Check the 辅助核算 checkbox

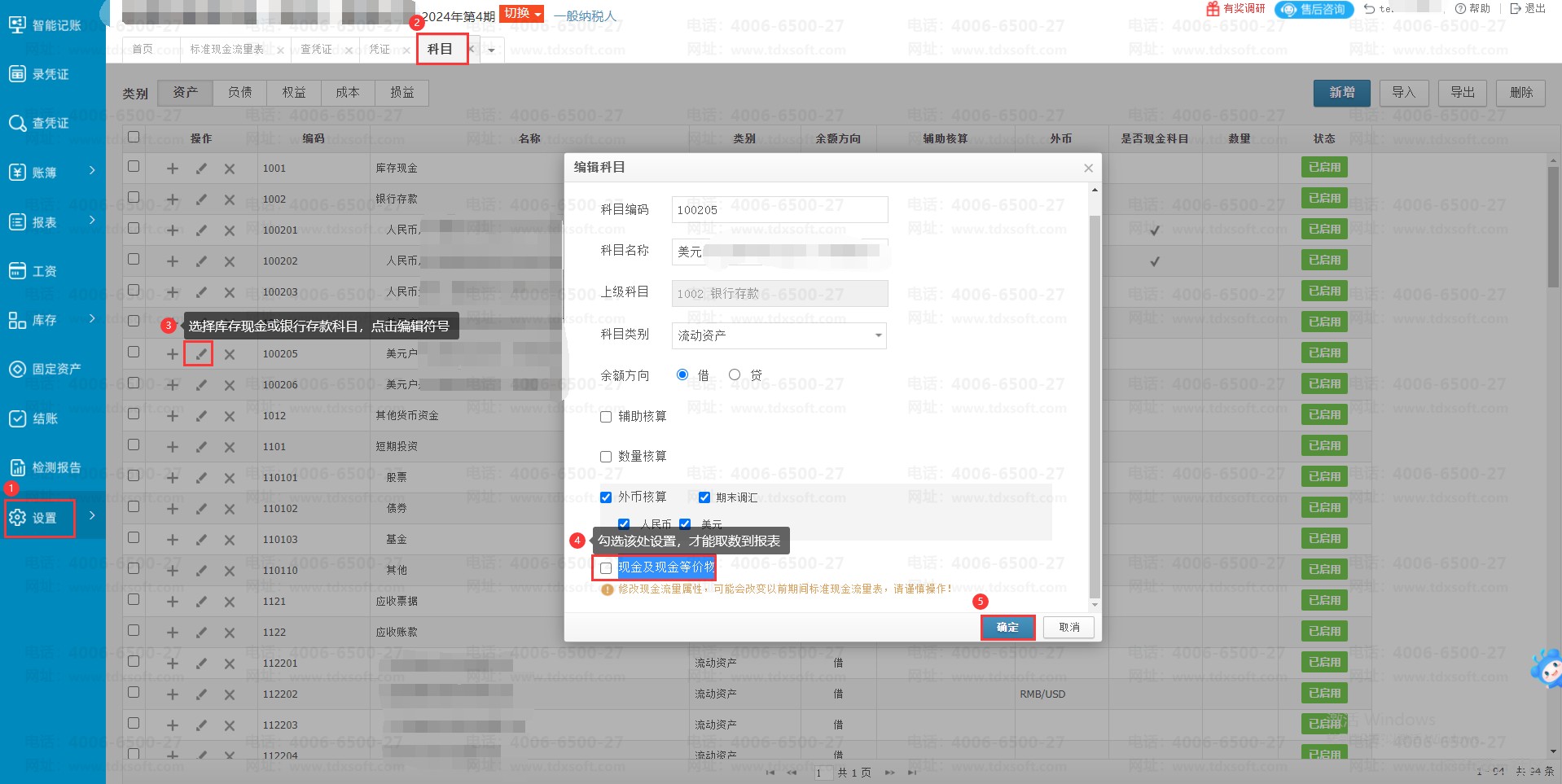[x=606, y=417]
